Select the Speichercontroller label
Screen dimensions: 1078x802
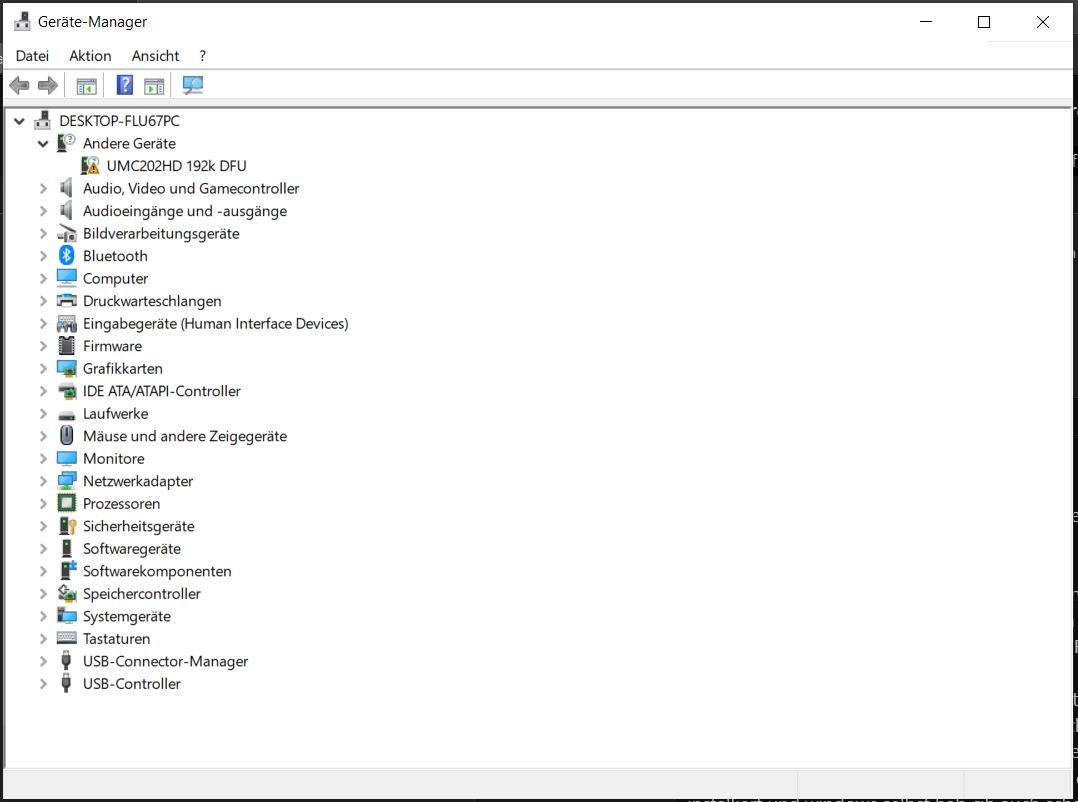click(x=142, y=594)
